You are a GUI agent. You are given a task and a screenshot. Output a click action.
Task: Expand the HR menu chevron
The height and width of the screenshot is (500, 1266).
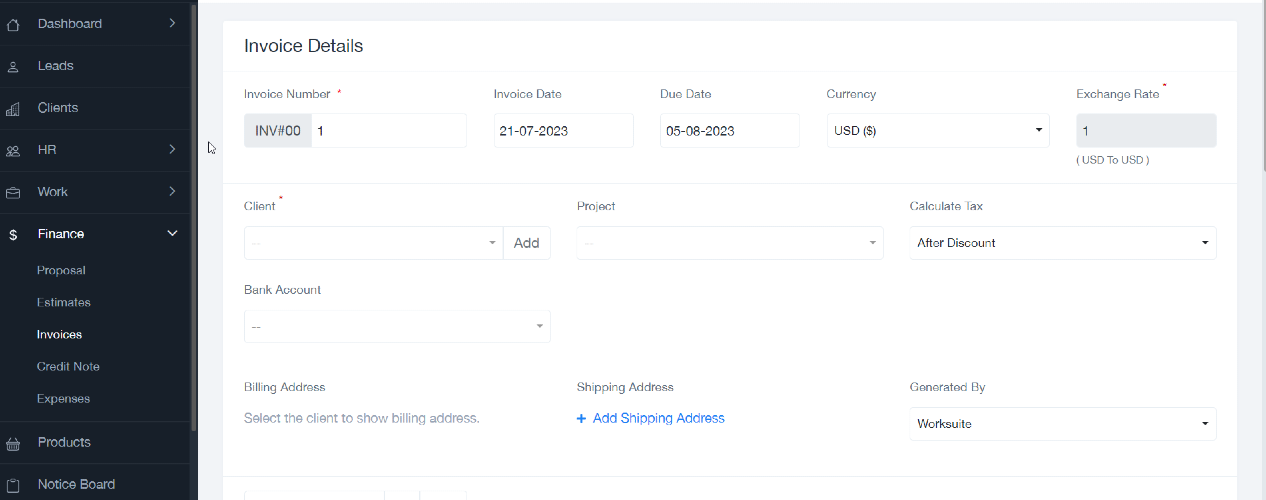(172, 149)
